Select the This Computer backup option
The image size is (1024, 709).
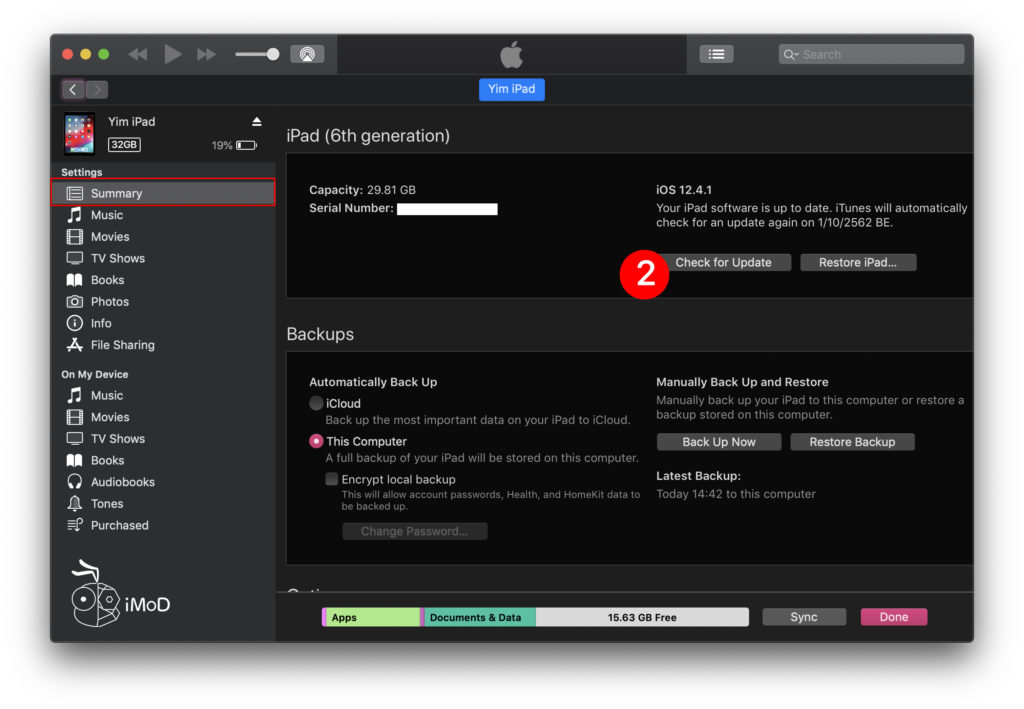click(318, 441)
